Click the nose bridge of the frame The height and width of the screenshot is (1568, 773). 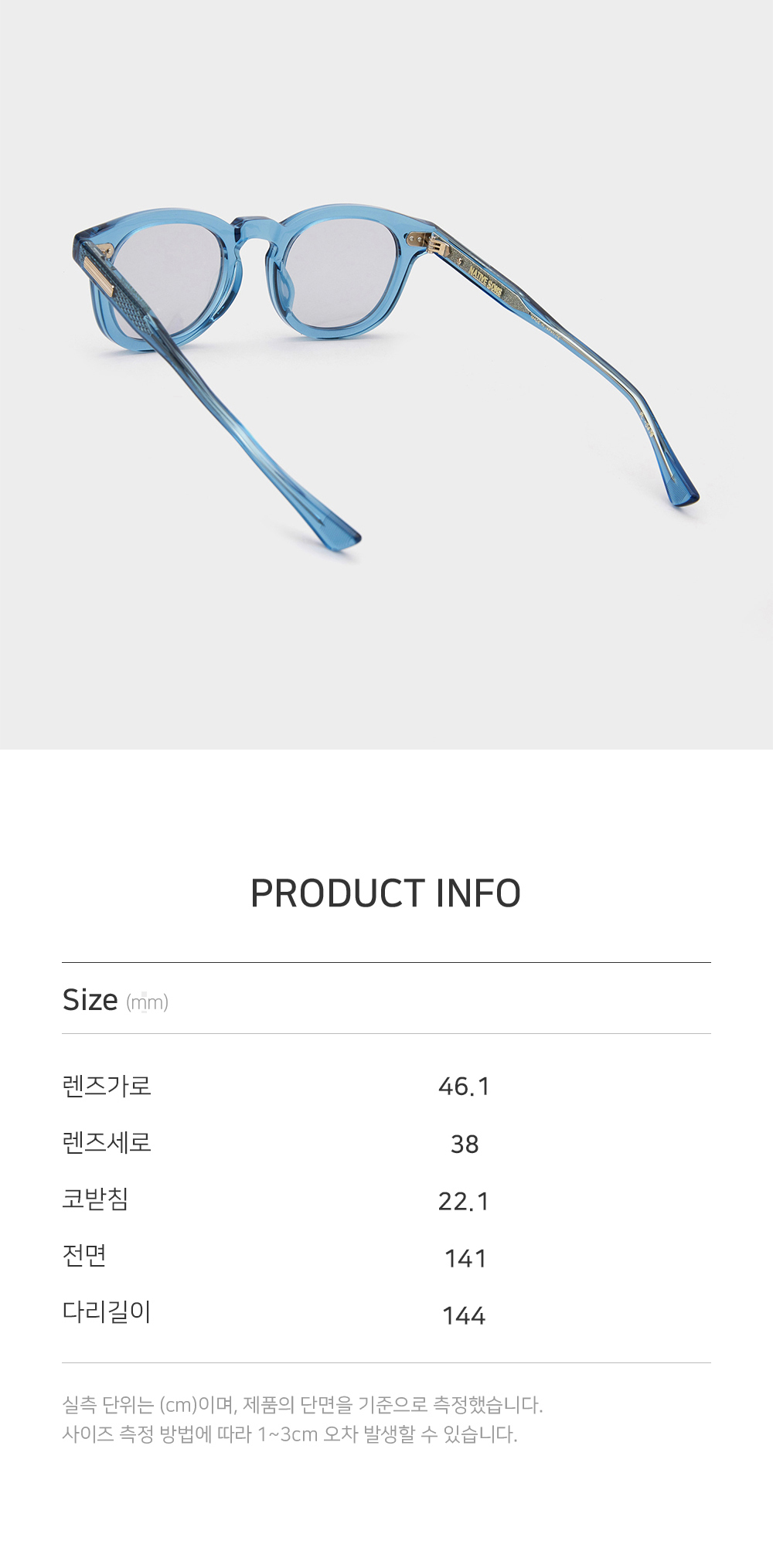[254, 230]
